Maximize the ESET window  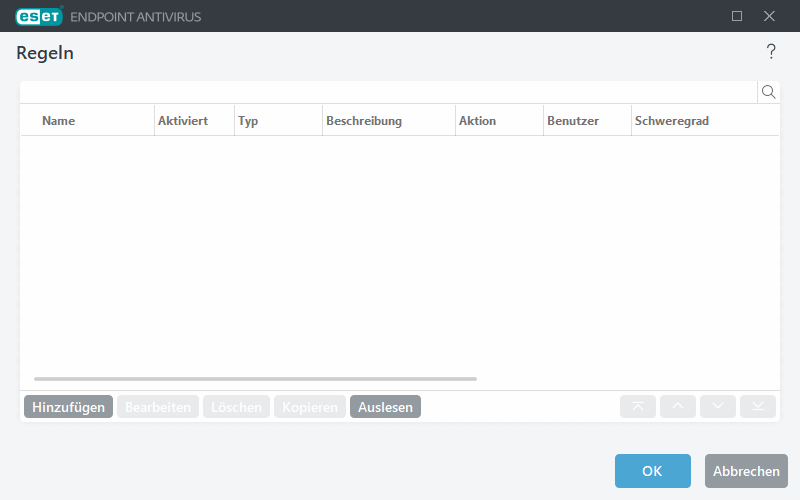pos(737,16)
